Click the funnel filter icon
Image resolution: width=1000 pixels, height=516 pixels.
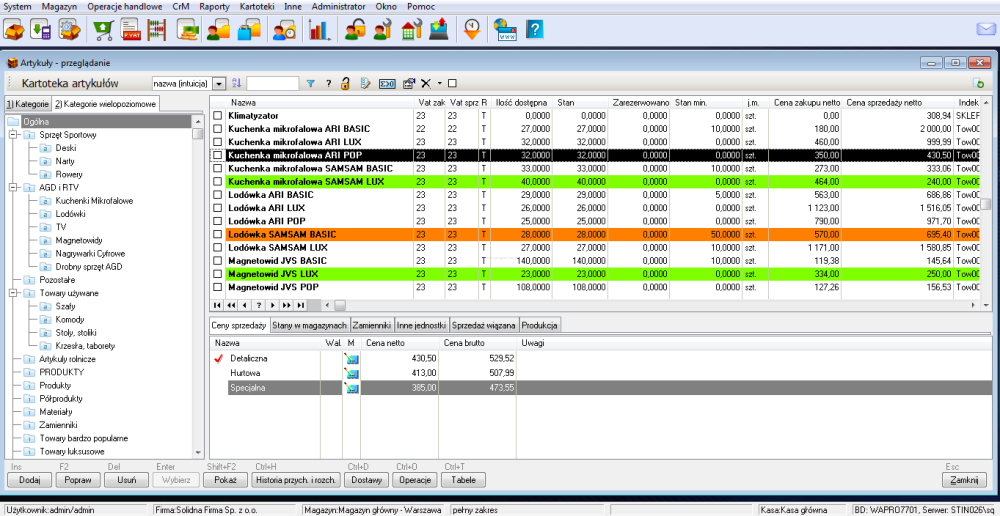pyautogui.click(x=310, y=83)
